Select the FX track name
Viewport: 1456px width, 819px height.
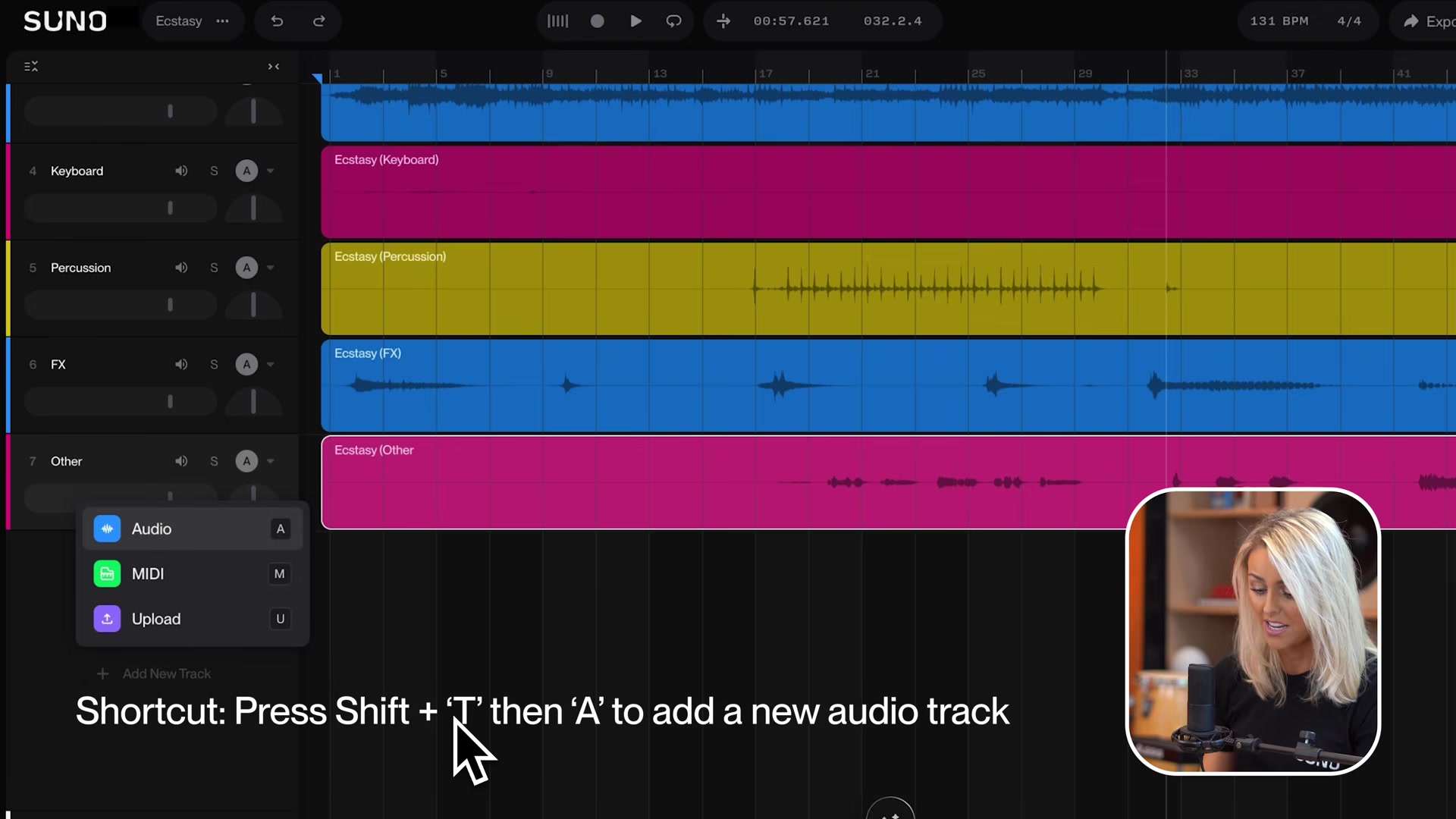58,365
